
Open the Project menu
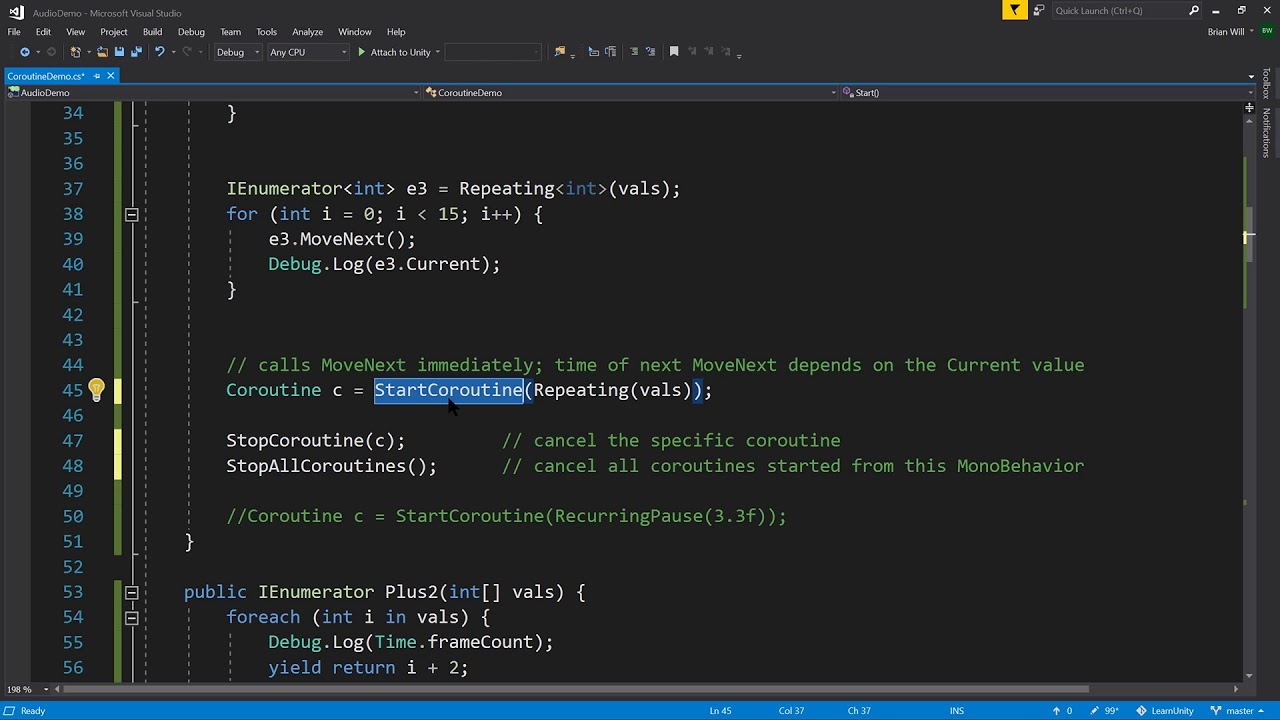[x=114, y=32]
